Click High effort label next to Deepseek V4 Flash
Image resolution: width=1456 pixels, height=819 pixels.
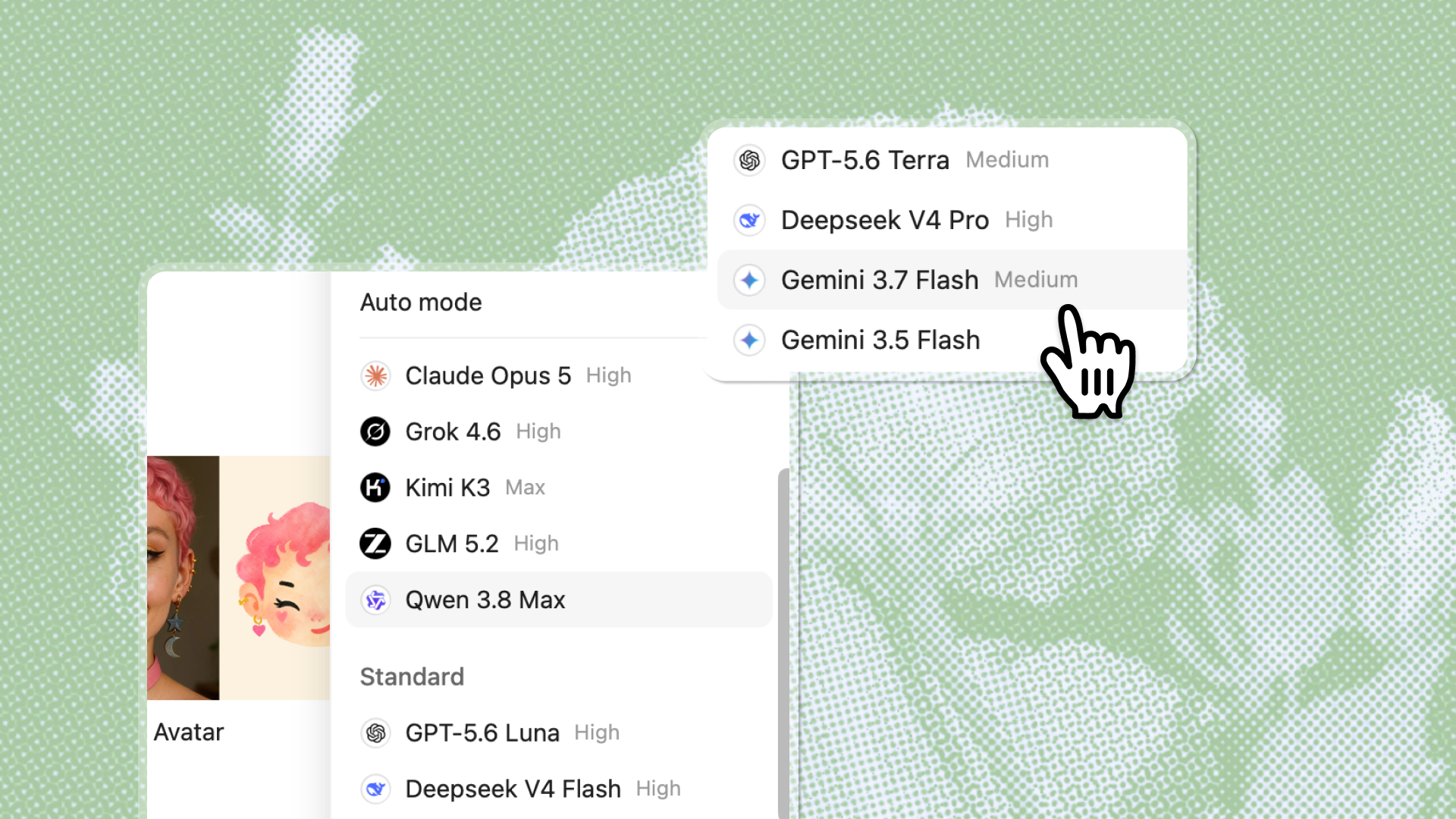pos(658,789)
